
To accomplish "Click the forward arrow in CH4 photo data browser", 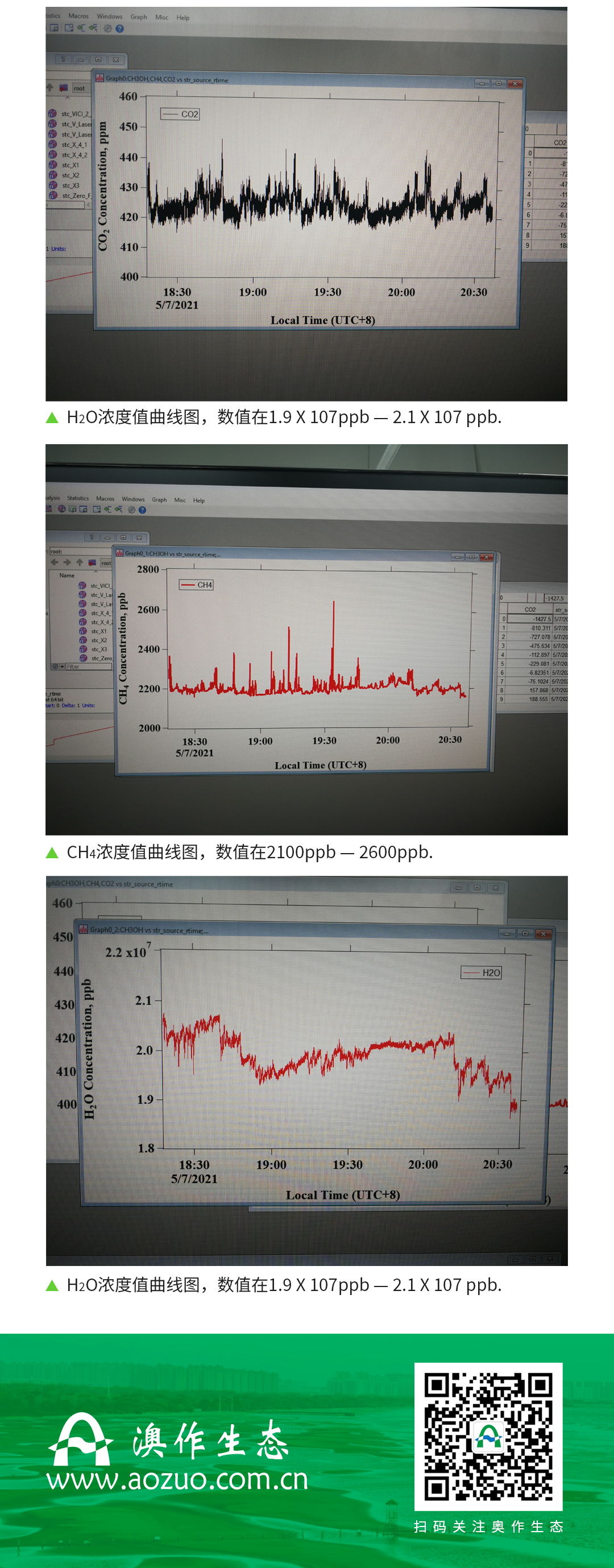I will click(67, 562).
